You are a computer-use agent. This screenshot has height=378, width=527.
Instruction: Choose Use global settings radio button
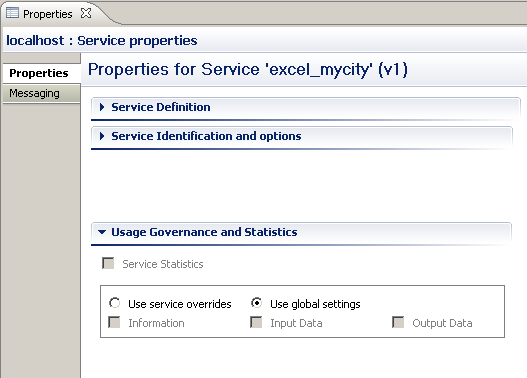click(256, 303)
